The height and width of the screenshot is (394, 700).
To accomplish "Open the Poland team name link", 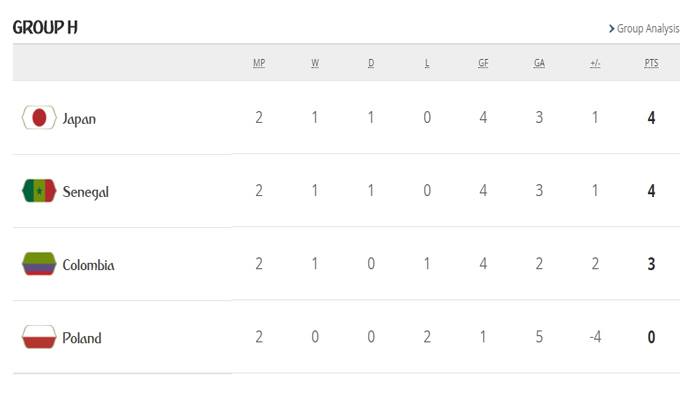I will pos(82,338).
